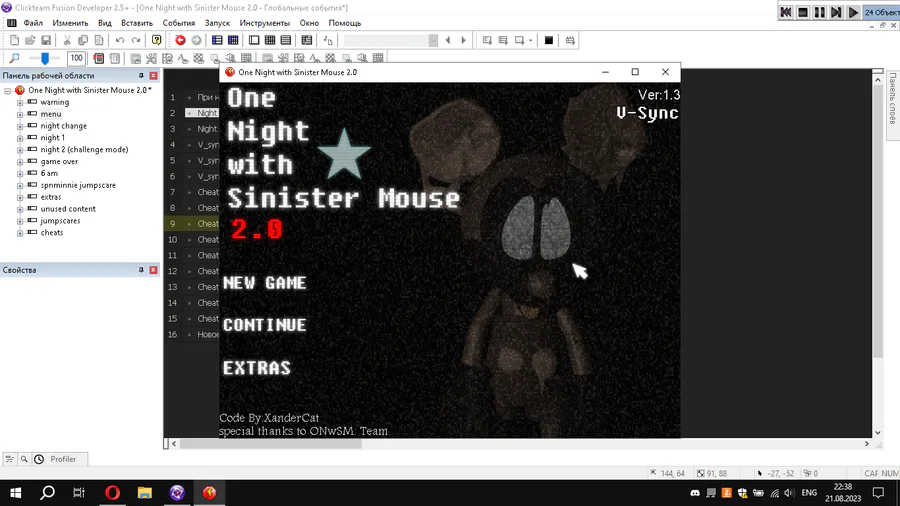900x506 pixels.
Task: Click the black Stop square toolbar icon
Action: tap(549, 40)
